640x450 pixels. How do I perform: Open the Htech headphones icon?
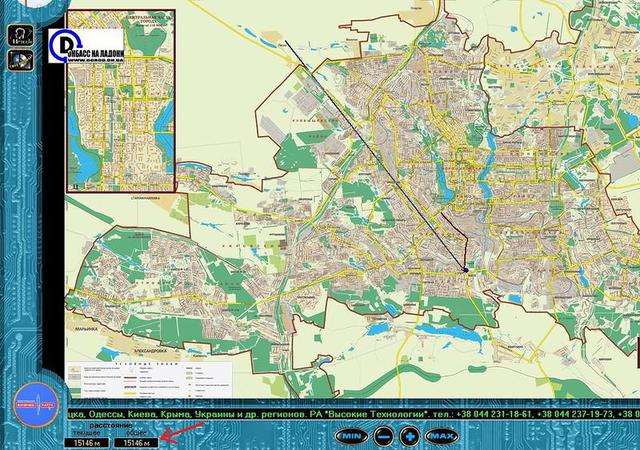pyautogui.click(x=20, y=34)
